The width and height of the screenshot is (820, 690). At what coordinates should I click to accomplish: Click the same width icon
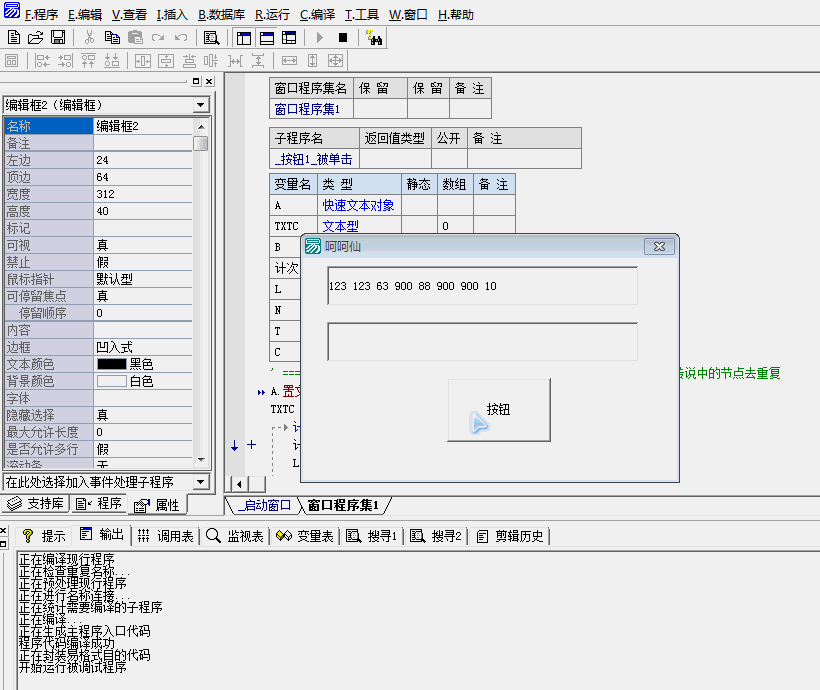pos(289,61)
